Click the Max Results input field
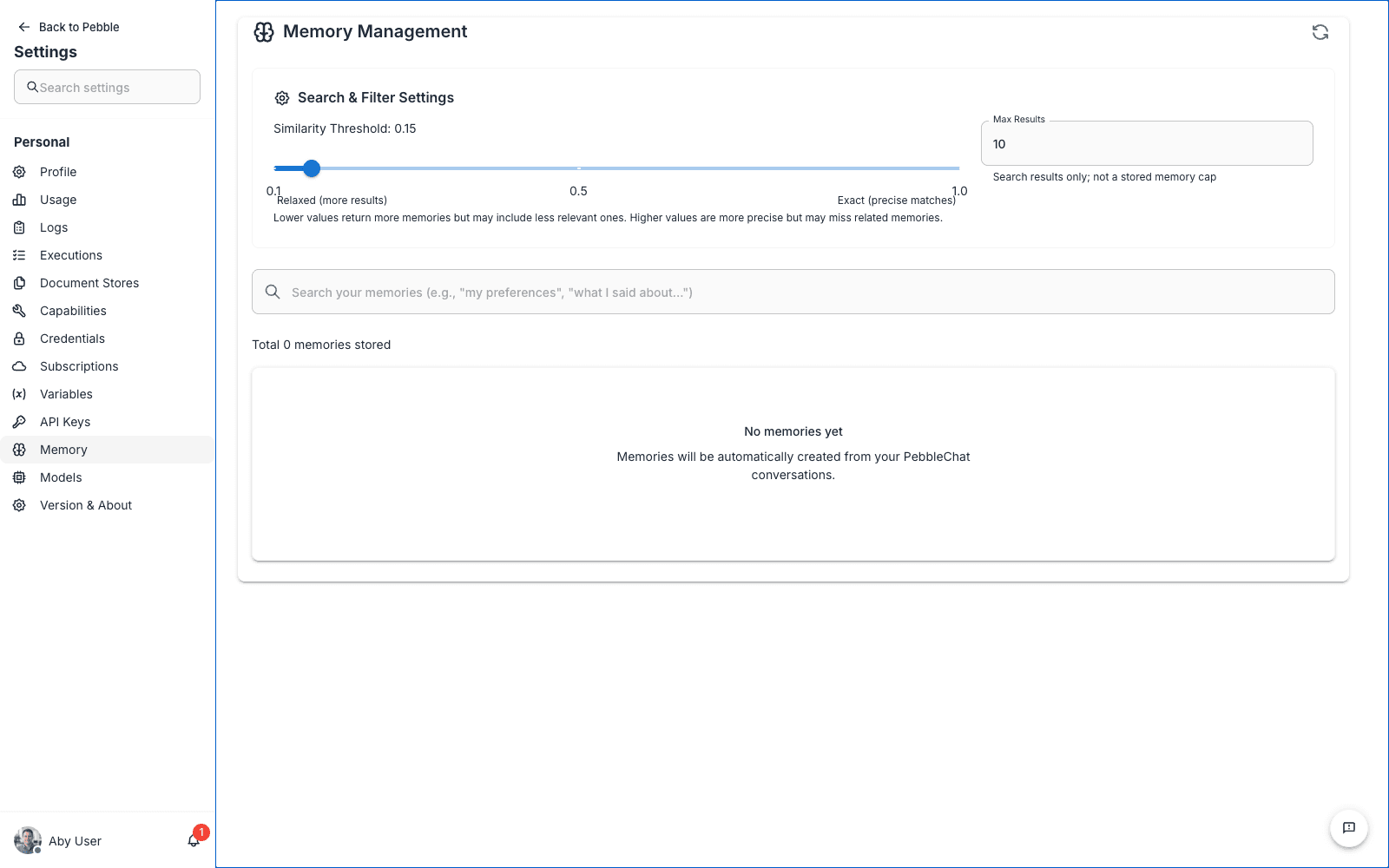1389x868 pixels. pos(1147,143)
